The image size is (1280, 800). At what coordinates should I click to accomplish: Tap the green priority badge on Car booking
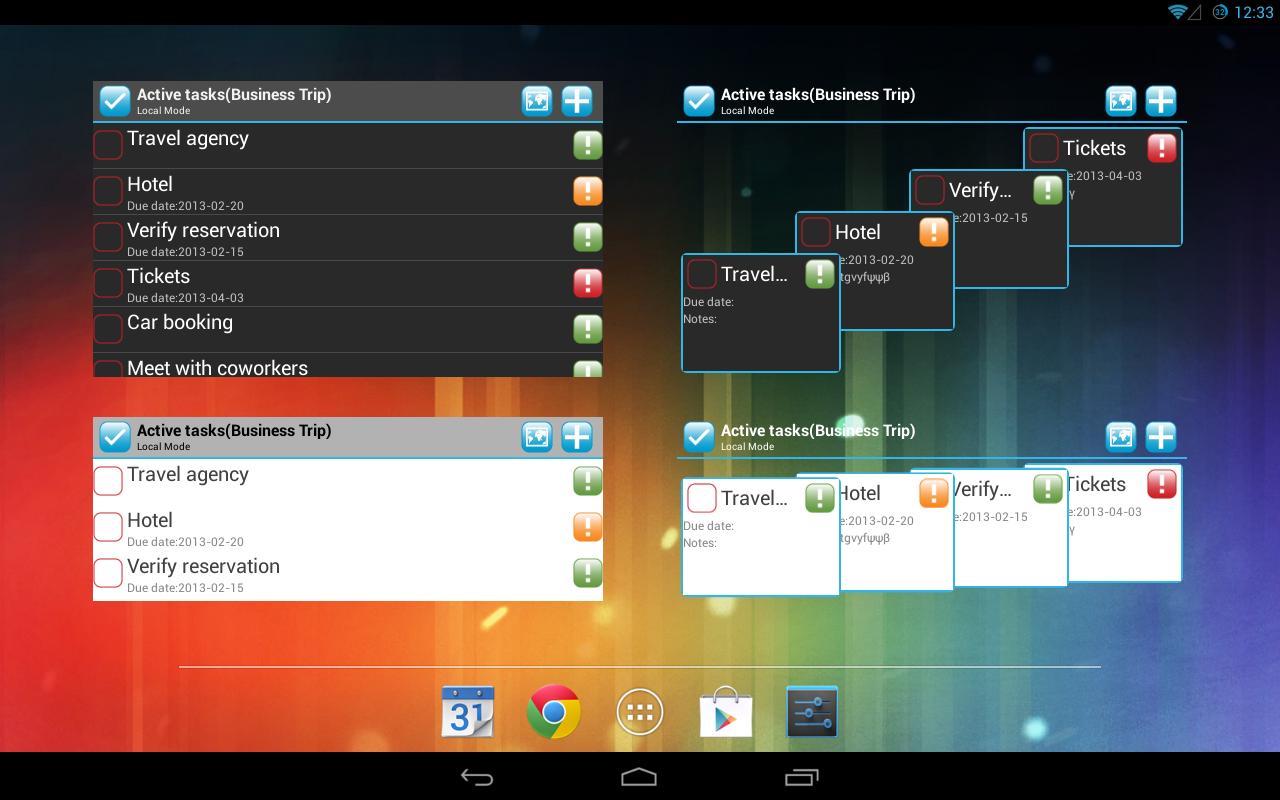[587, 329]
